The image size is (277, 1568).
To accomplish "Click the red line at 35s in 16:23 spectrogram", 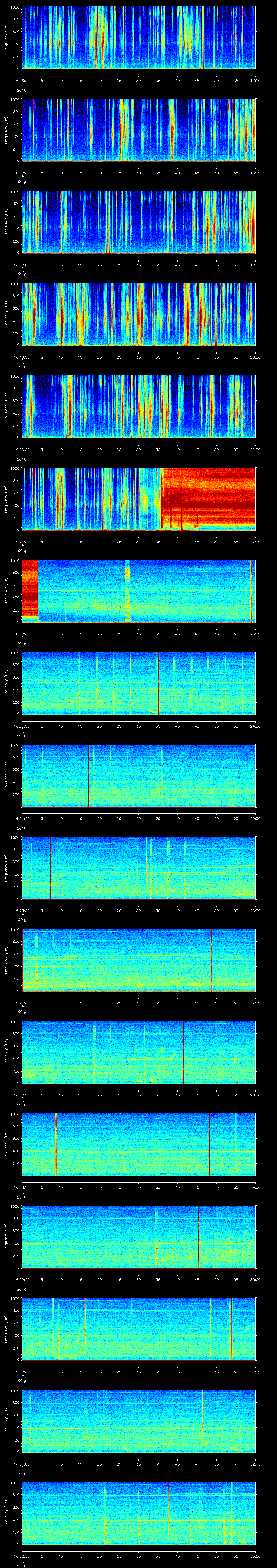I will click(158, 683).
